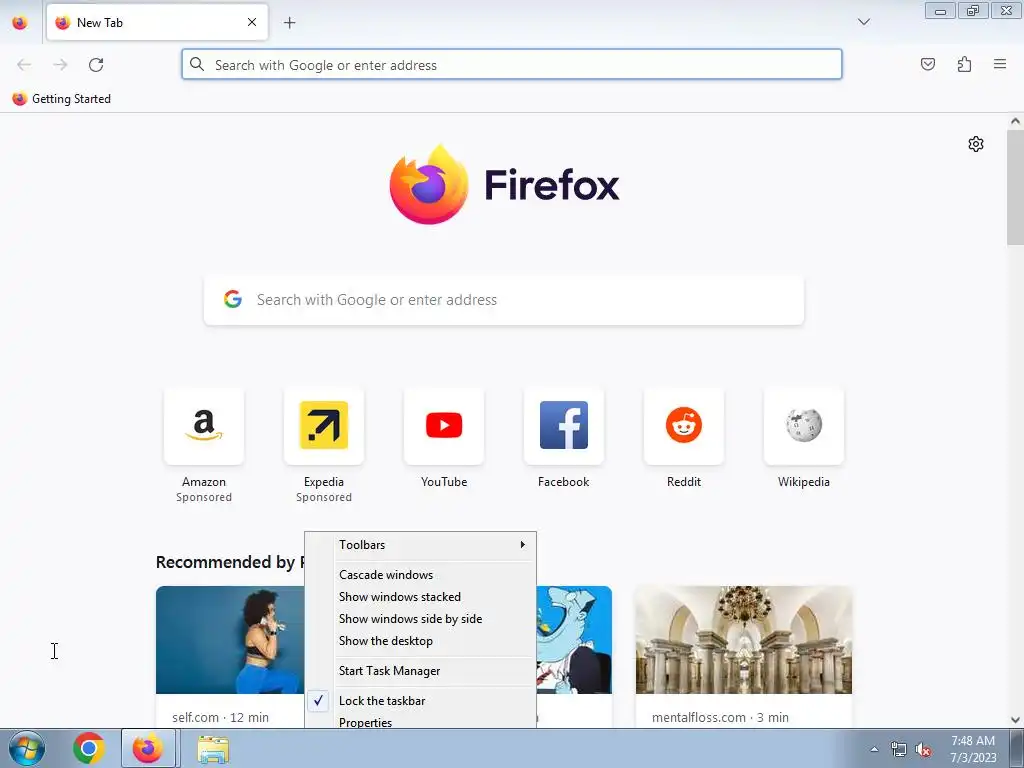
Task: Open new tab personalize gear icon
Action: coord(976,144)
